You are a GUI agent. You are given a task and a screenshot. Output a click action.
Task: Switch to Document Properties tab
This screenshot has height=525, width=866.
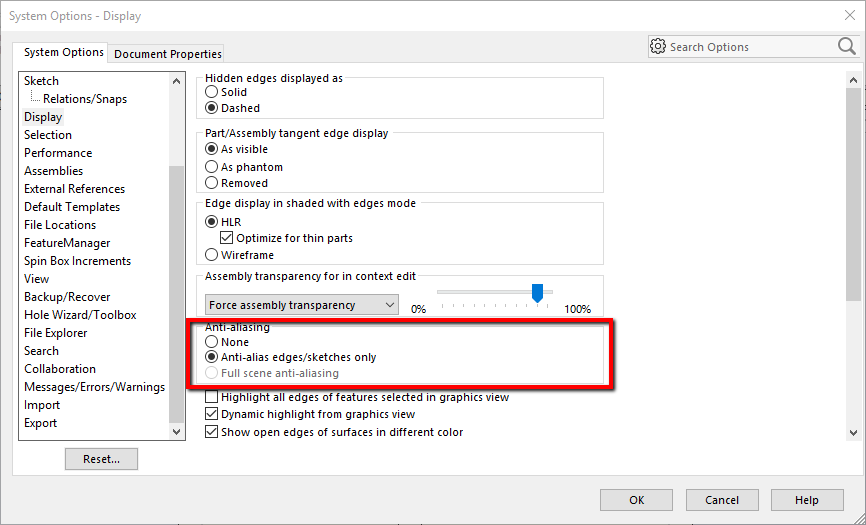tap(167, 54)
